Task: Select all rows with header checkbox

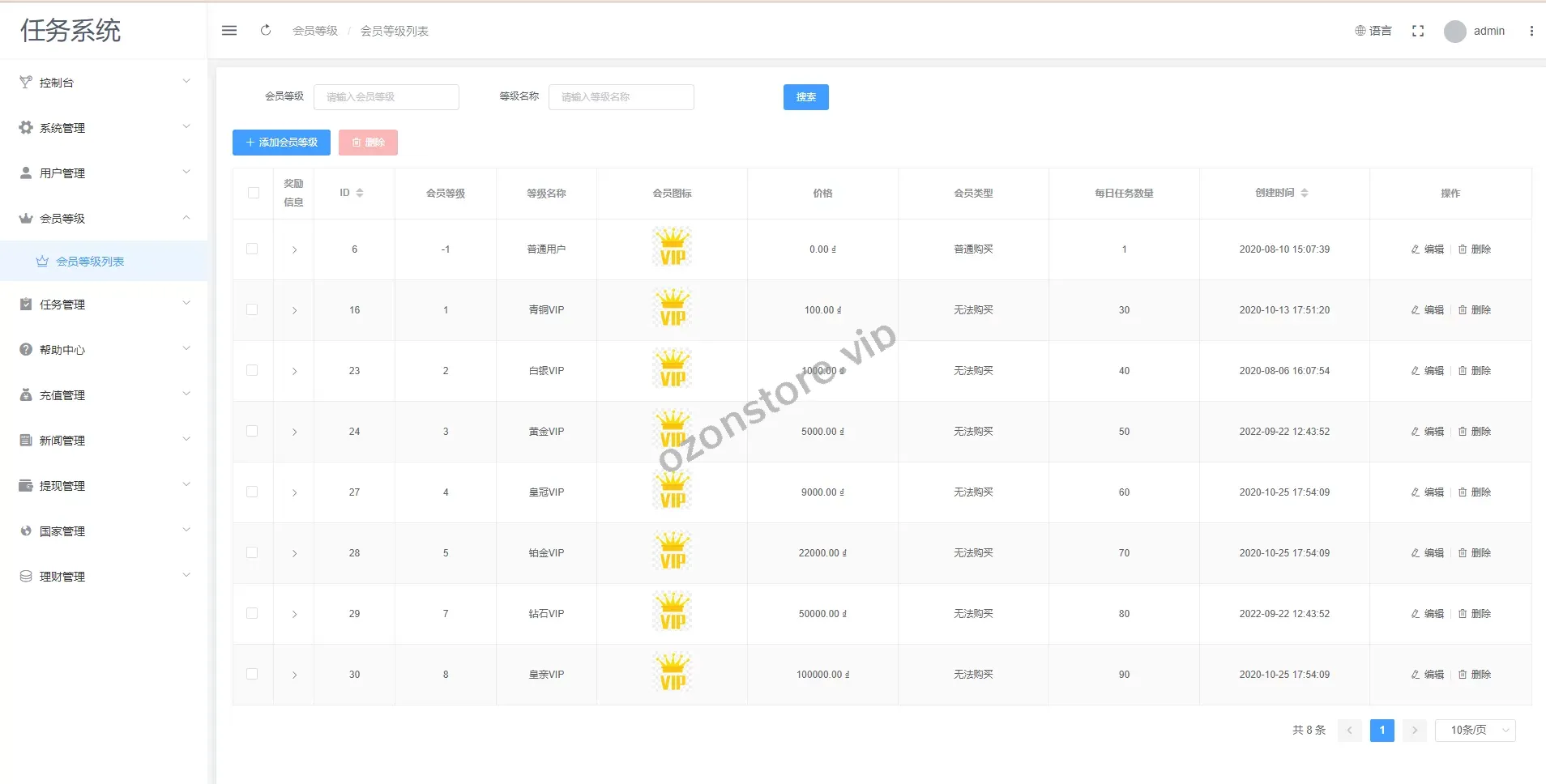Action: [x=253, y=193]
